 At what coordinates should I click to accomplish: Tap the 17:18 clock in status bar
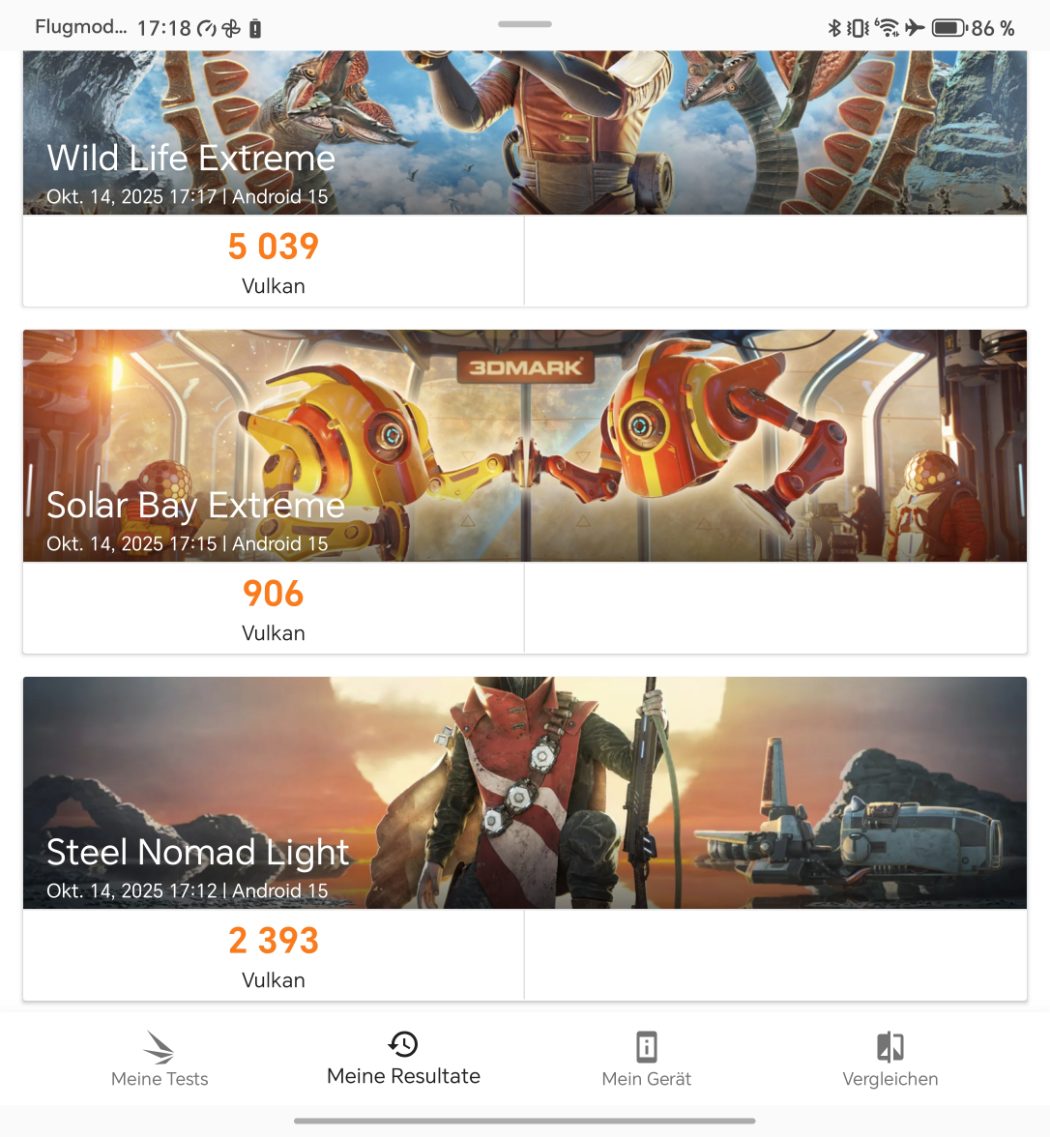[163, 28]
